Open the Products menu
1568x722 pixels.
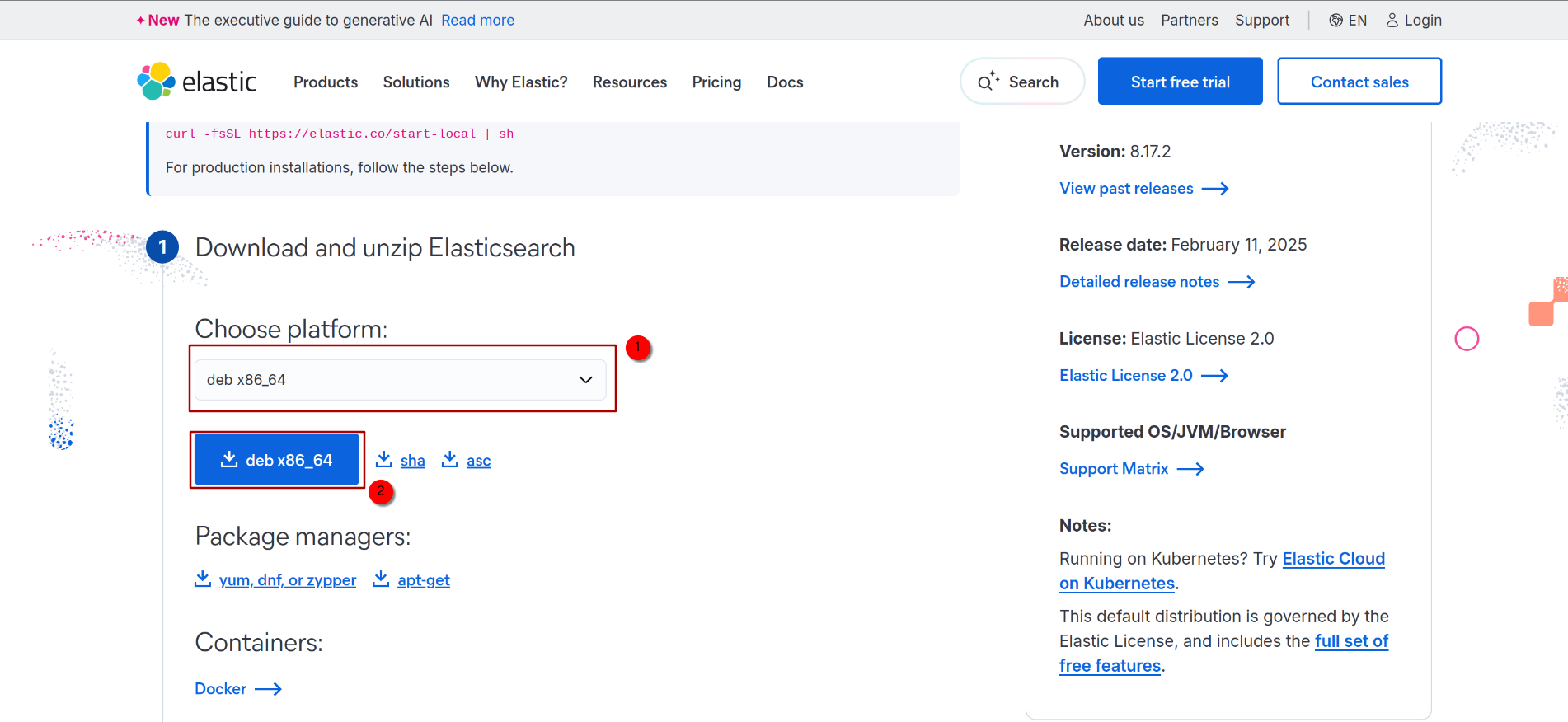(326, 82)
